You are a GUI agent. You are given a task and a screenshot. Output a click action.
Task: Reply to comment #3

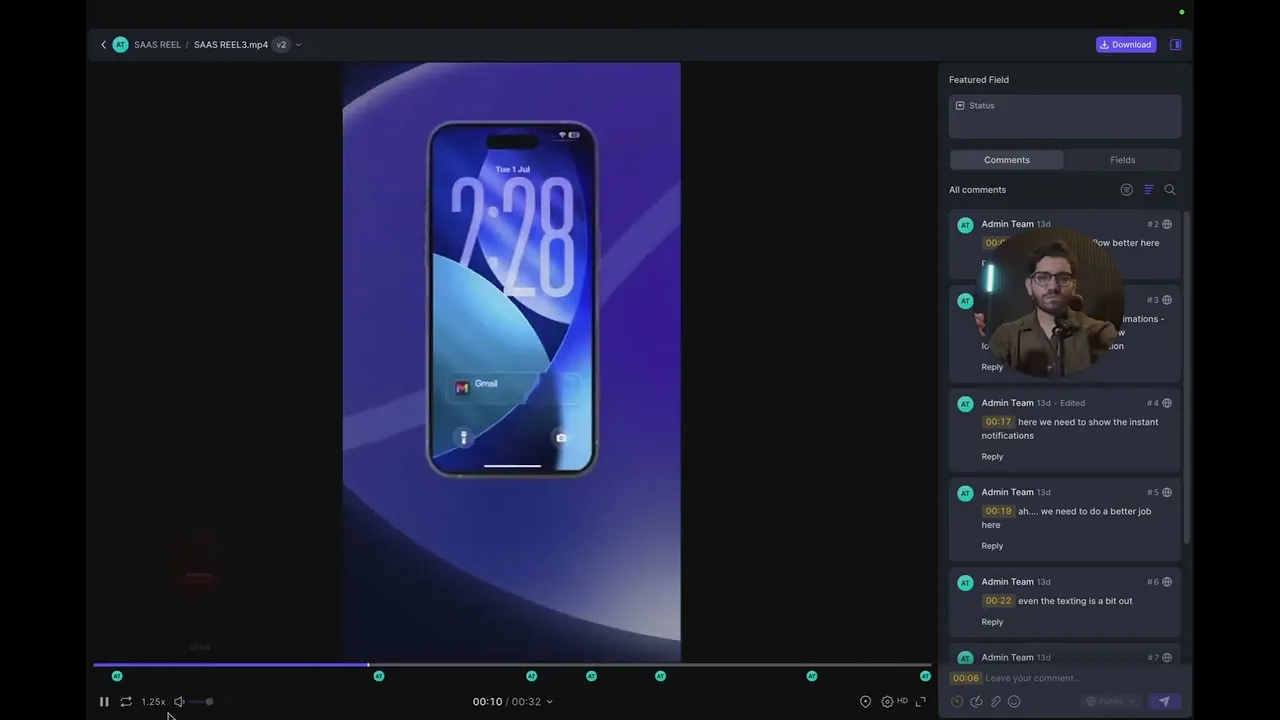click(992, 367)
